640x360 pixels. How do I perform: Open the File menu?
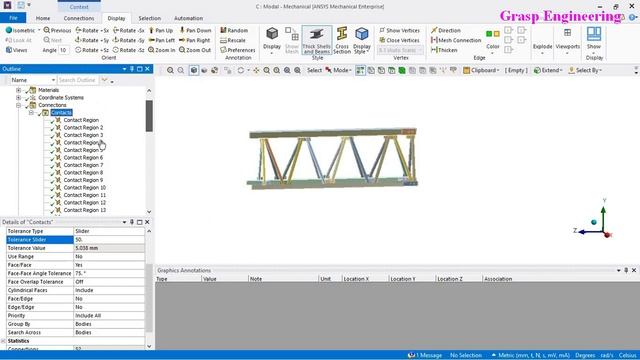(x=13, y=18)
